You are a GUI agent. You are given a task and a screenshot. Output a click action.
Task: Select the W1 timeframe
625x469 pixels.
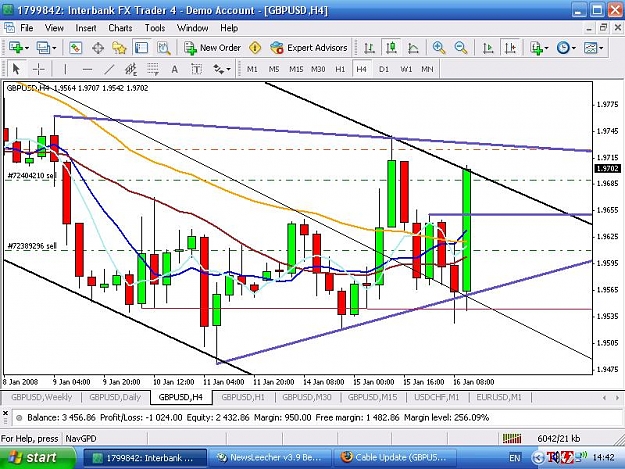click(406, 69)
